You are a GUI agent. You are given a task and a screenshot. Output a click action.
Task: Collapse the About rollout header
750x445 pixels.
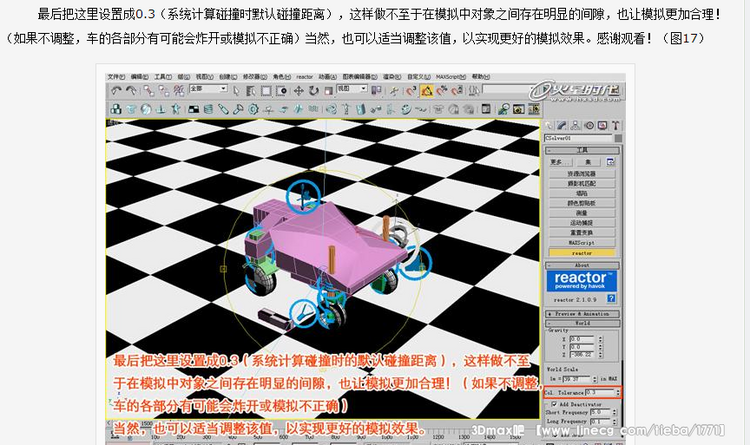pyautogui.click(x=582, y=265)
